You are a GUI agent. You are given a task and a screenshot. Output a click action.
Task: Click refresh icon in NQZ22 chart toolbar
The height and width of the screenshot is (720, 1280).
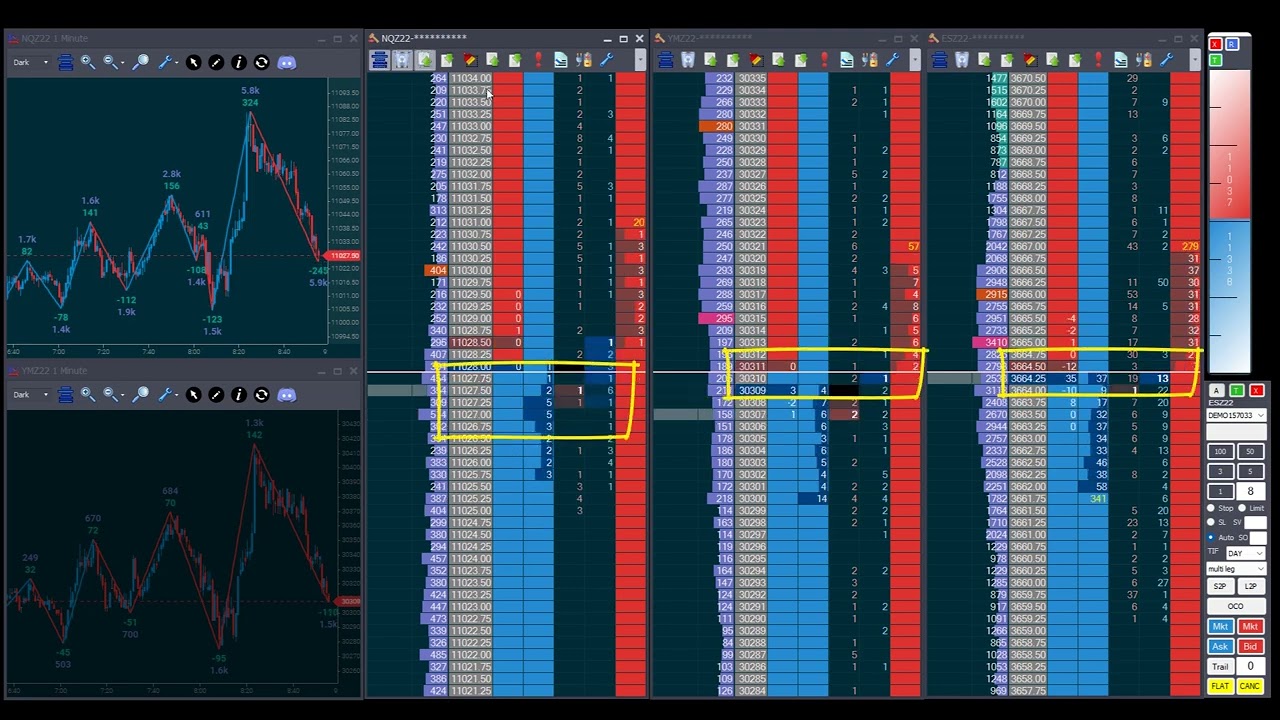click(x=262, y=62)
